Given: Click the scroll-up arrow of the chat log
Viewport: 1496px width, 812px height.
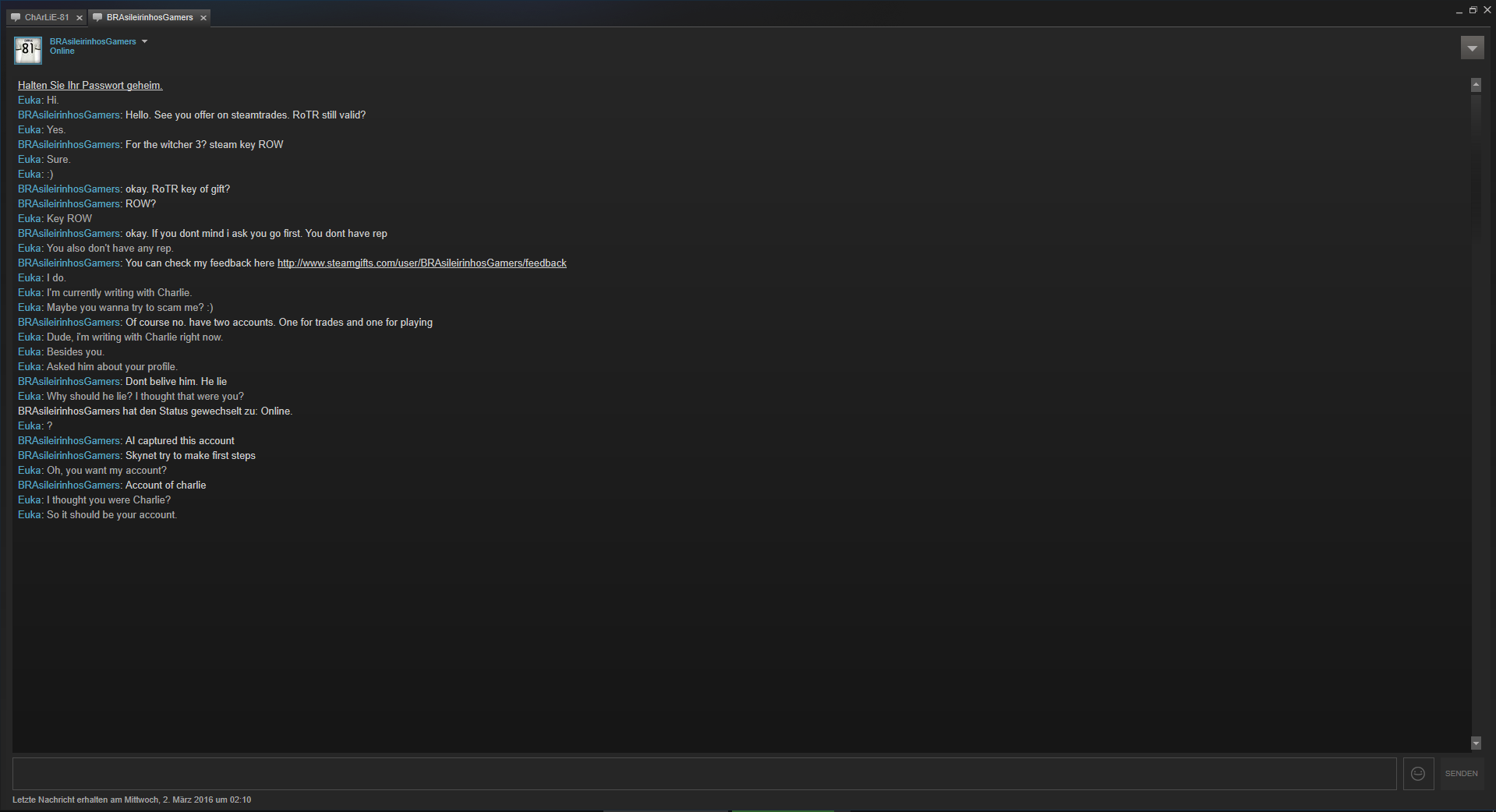Looking at the screenshot, I should (1476, 85).
